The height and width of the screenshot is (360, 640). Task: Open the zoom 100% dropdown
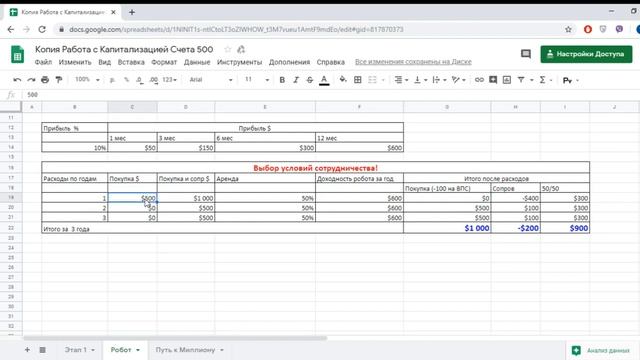point(87,80)
